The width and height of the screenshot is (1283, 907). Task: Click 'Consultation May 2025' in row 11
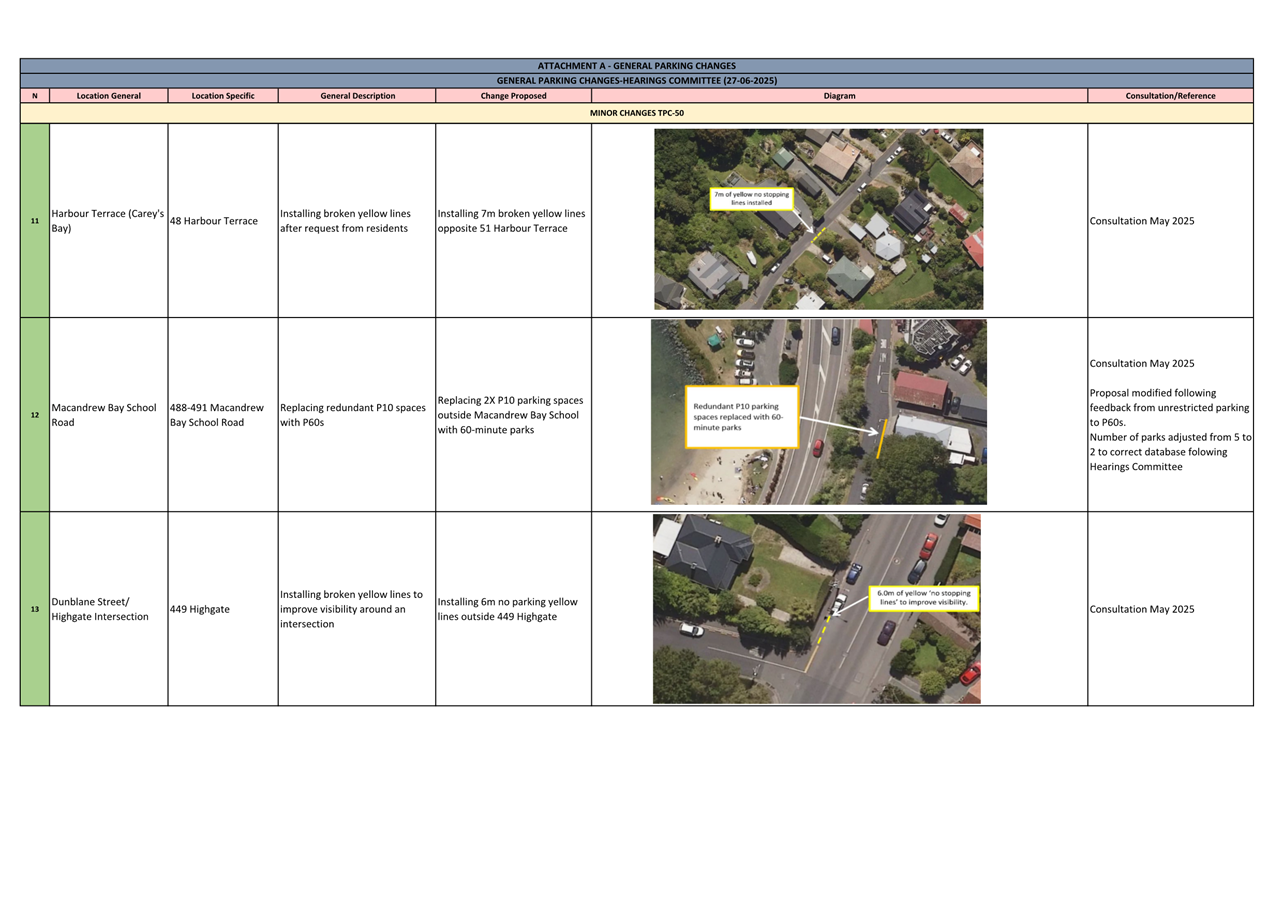click(x=1141, y=221)
